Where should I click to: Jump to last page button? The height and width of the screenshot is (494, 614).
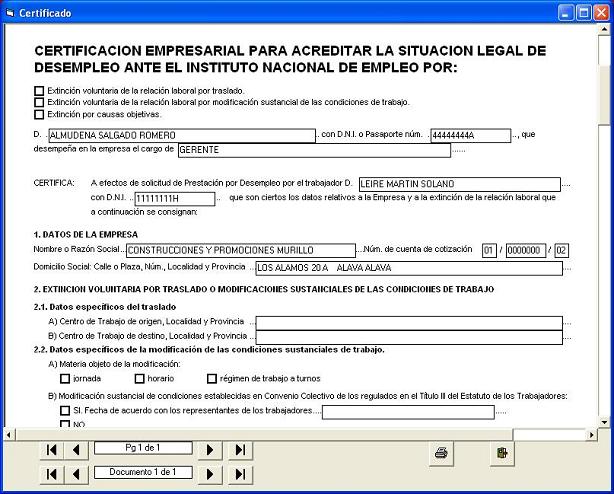(x=240, y=450)
